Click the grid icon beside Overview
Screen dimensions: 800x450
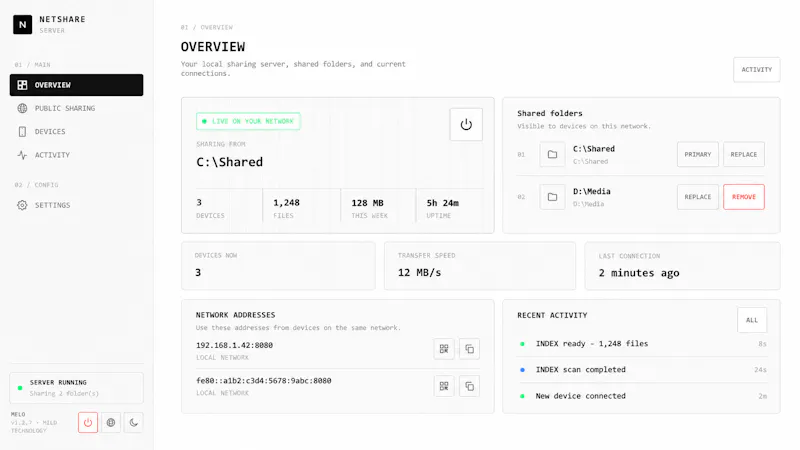(22, 85)
